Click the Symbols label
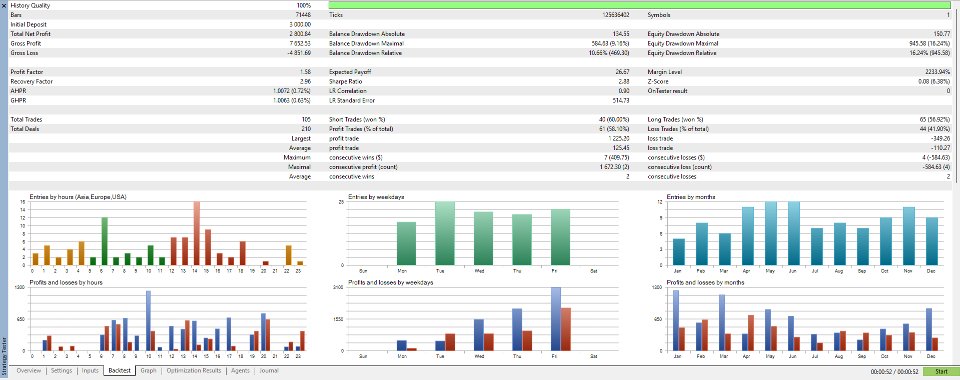Screen dimensions: 960x380 click(x=659, y=15)
